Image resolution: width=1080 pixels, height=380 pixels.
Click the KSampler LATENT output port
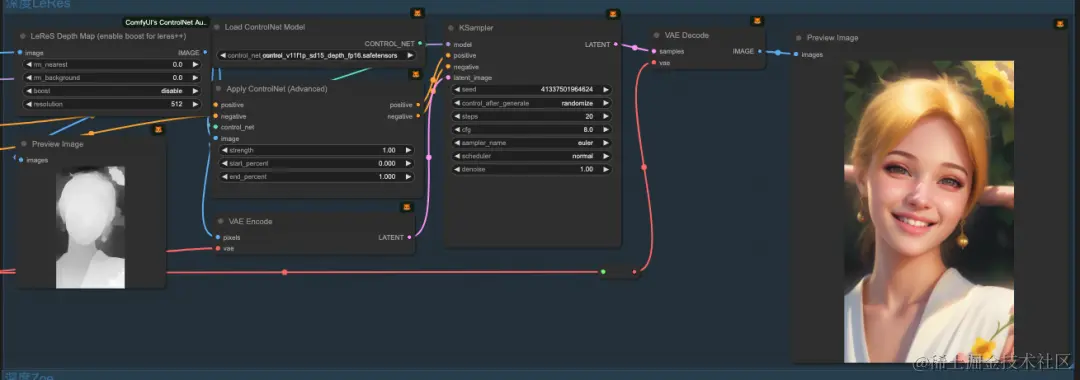616,44
